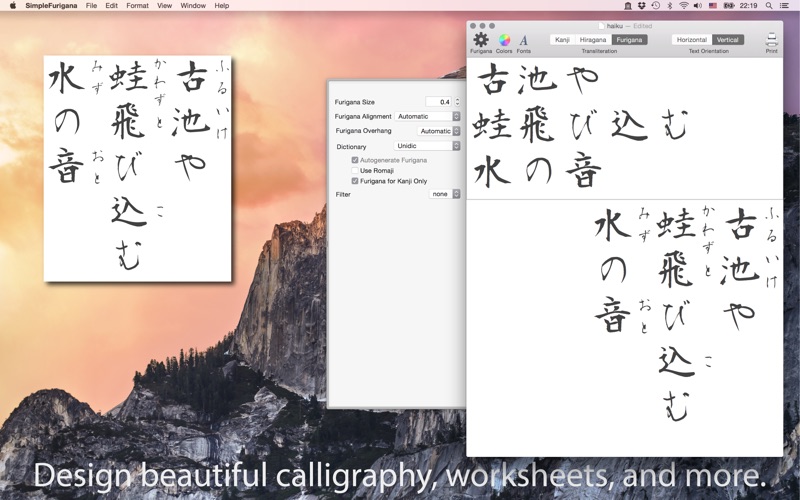
Task: Toggle Autogenerate Furigana checkbox
Action: point(355,160)
